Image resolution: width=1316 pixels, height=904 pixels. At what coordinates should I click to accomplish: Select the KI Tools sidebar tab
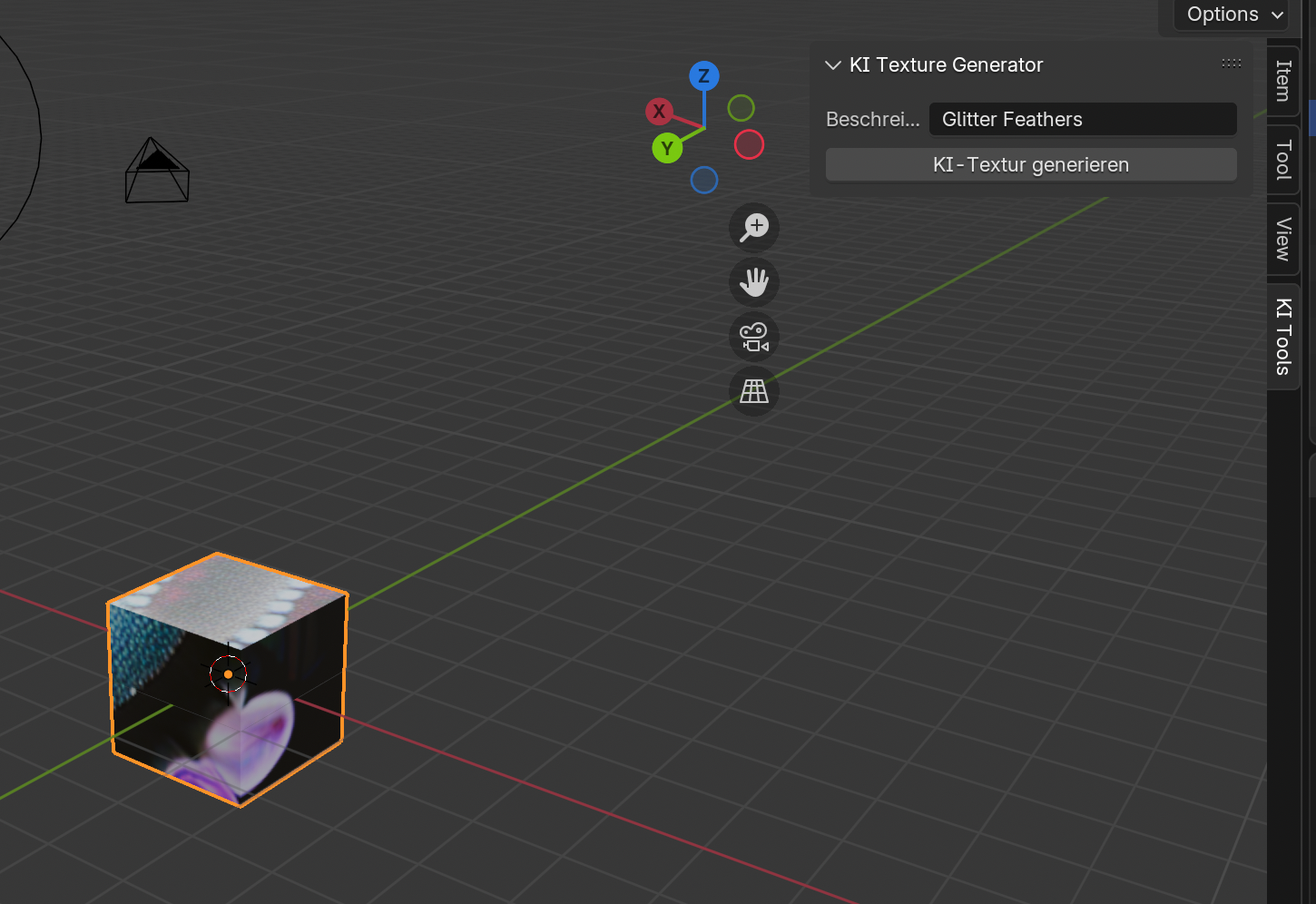tap(1283, 336)
